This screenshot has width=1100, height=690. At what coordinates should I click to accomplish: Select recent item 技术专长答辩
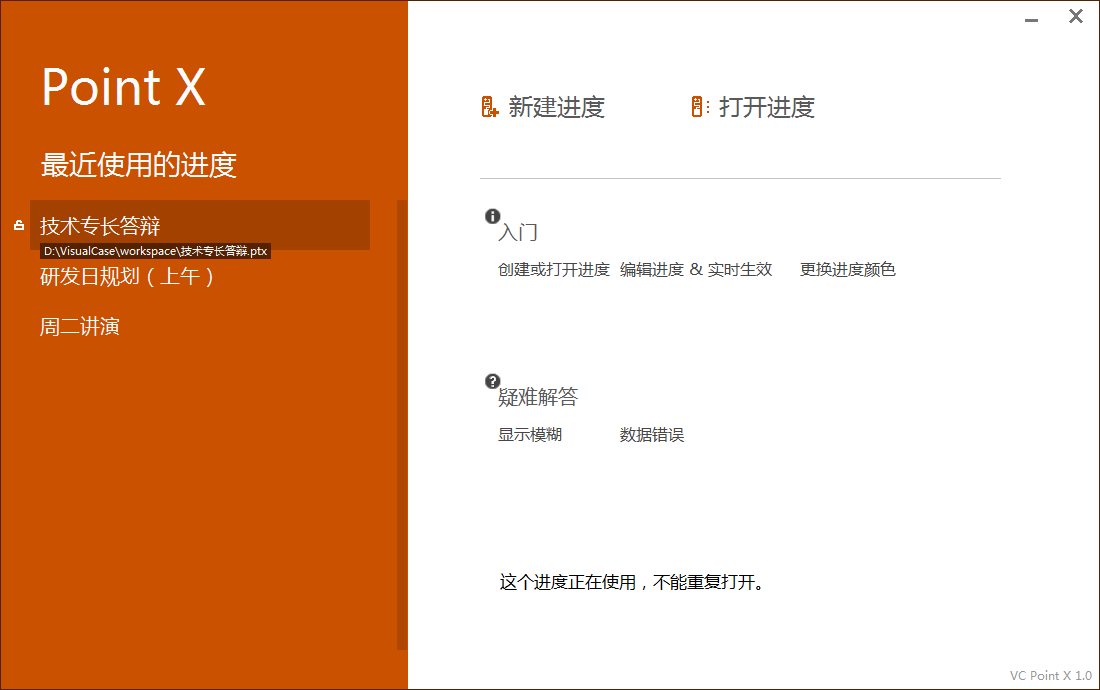tap(100, 226)
